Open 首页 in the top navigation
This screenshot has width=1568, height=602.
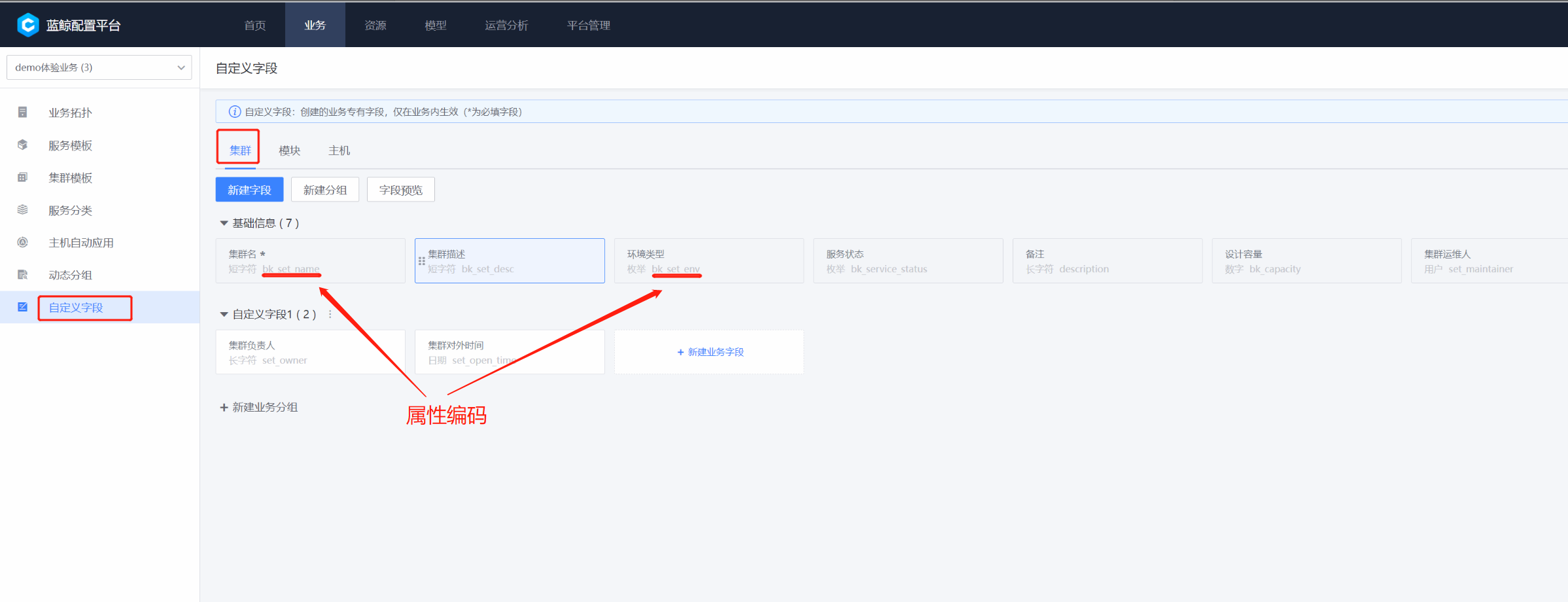[255, 25]
